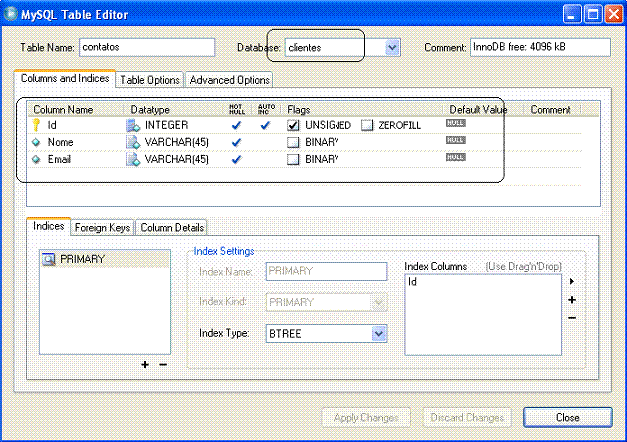Open the Database dropdown list
The width and height of the screenshot is (627, 442).
392,48
